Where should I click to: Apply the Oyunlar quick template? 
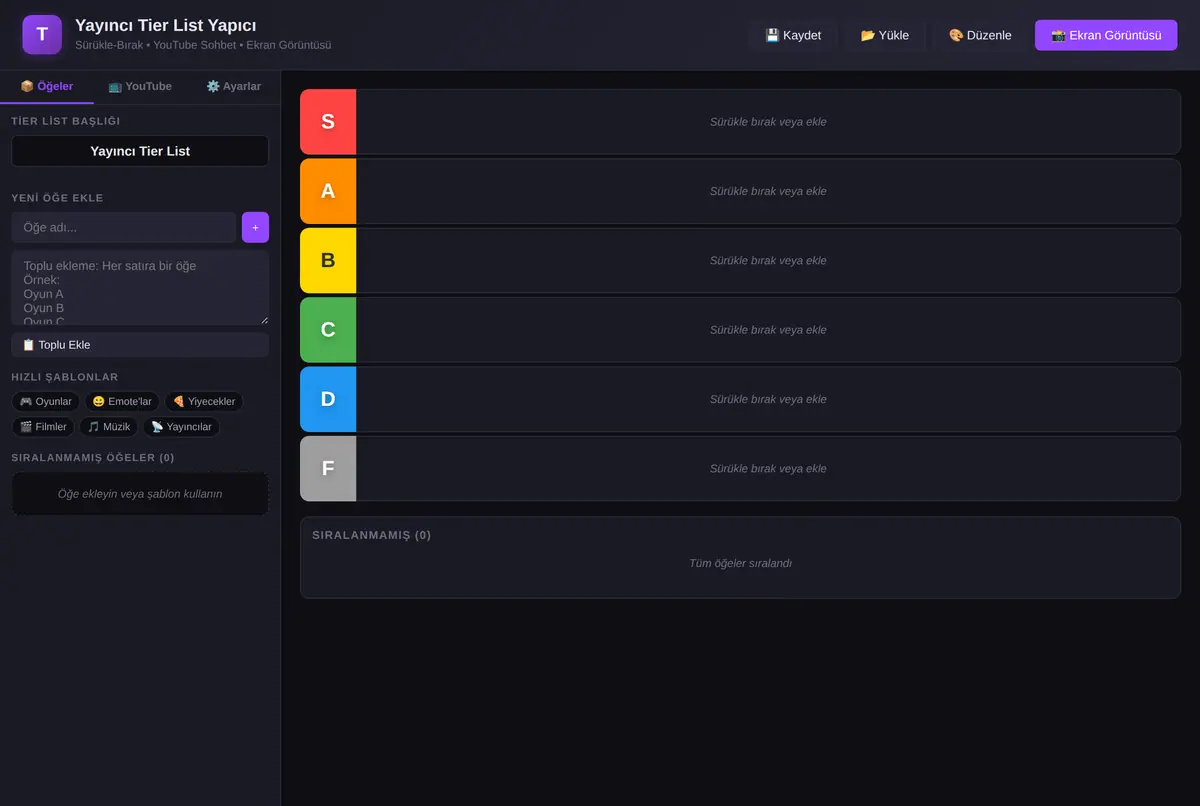(46, 401)
